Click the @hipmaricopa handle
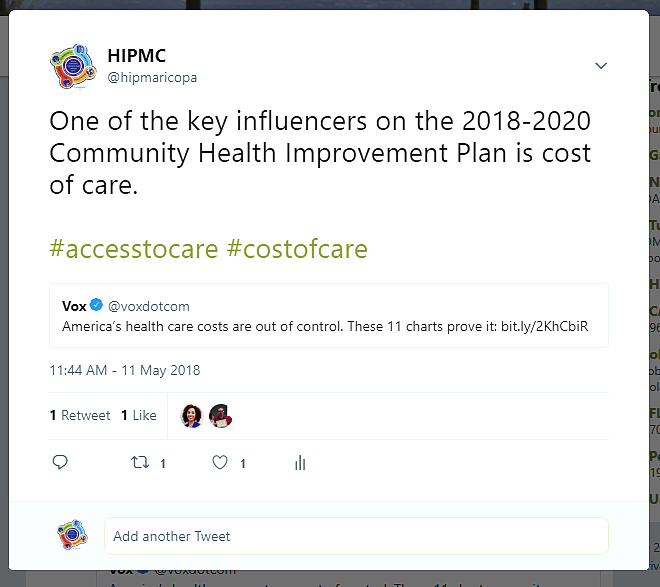The height and width of the screenshot is (587, 660). point(152,77)
